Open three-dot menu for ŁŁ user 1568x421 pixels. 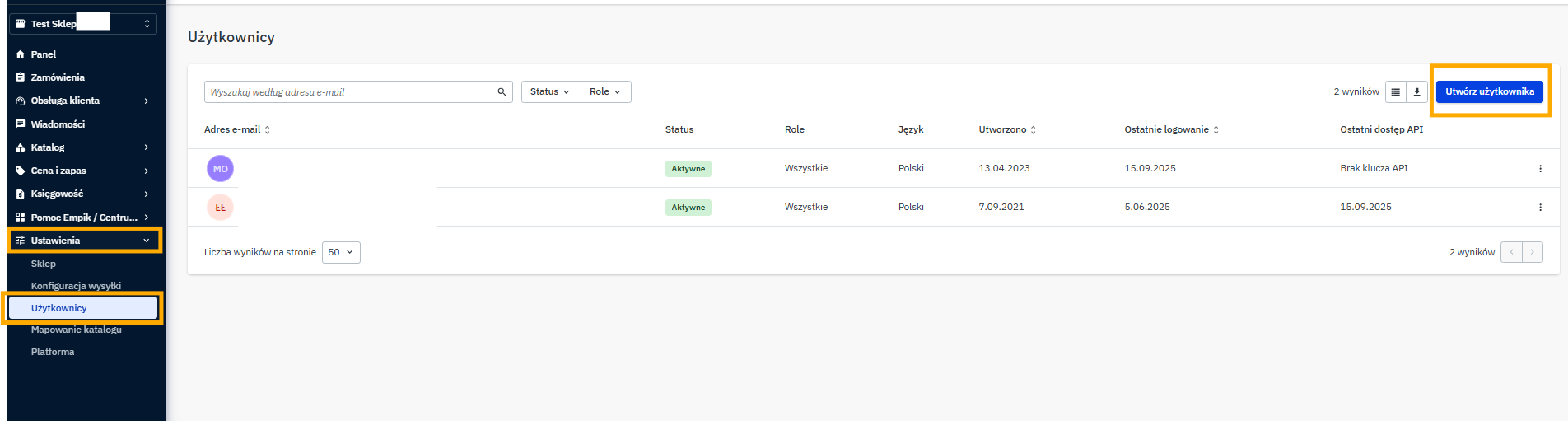pyautogui.click(x=1540, y=208)
